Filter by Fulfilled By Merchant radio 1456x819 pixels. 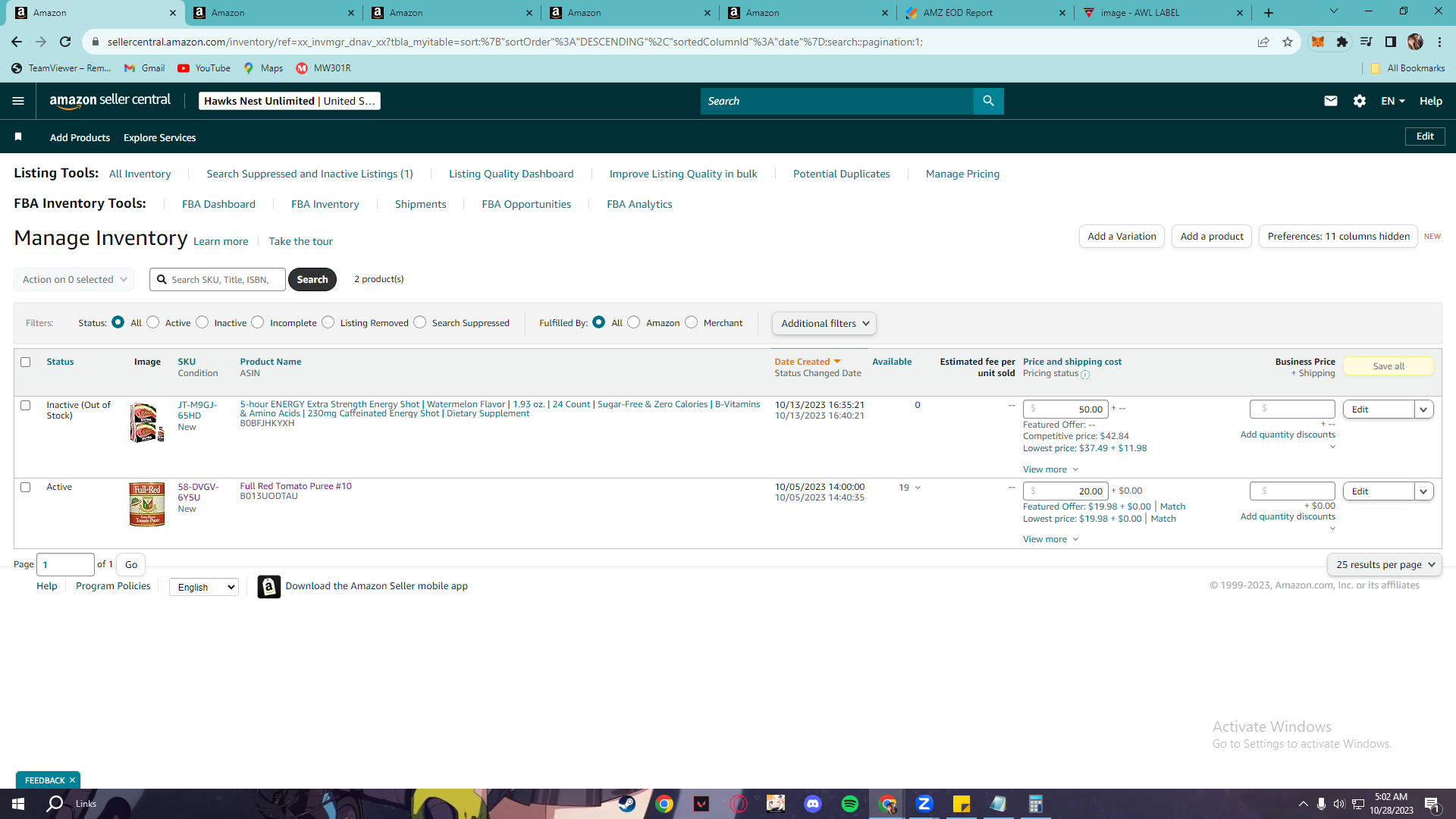tap(691, 322)
